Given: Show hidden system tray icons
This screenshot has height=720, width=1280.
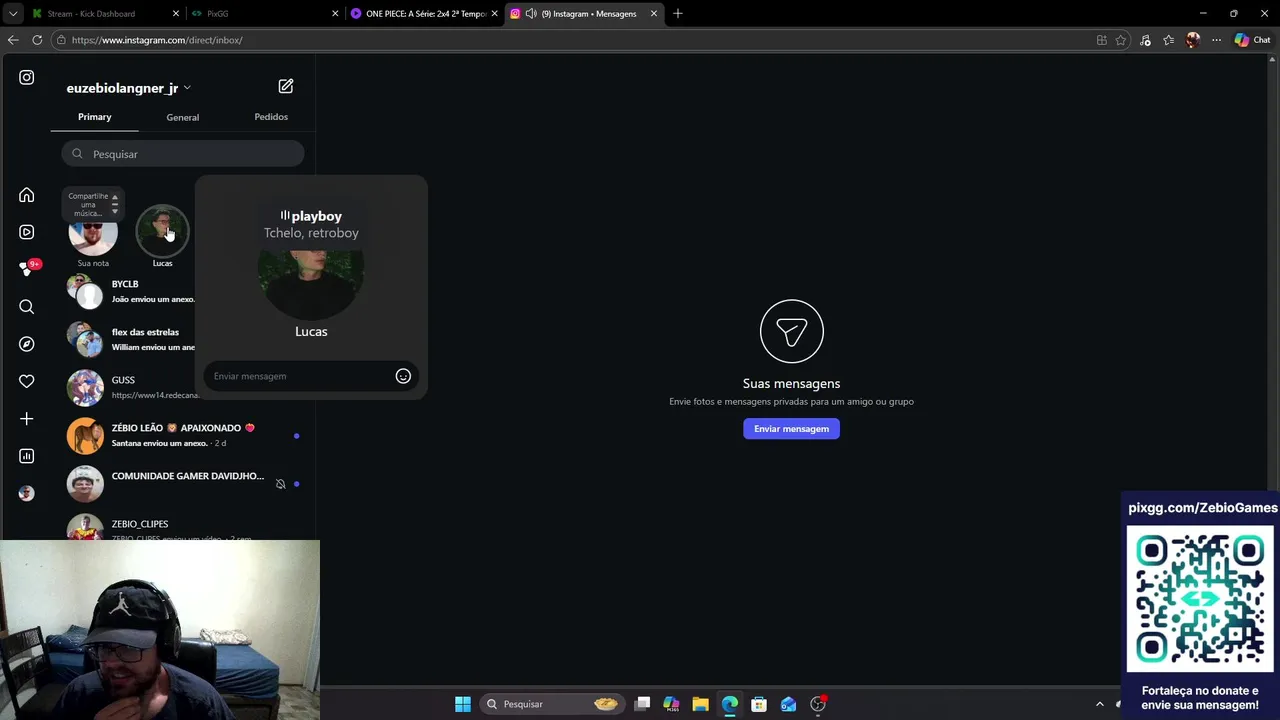Looking at the screenshot, I should [x=1100, y=704].
